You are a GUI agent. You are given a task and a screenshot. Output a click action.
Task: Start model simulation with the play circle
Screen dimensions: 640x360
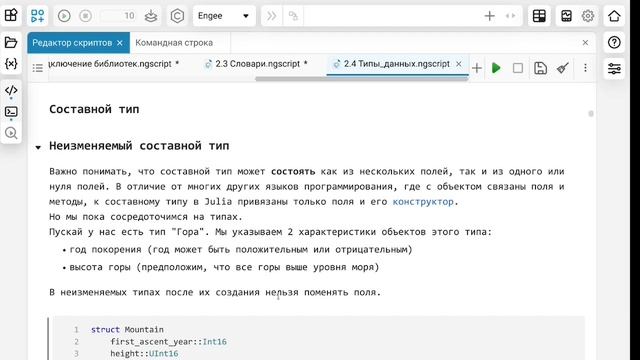(x=64, y=16)
